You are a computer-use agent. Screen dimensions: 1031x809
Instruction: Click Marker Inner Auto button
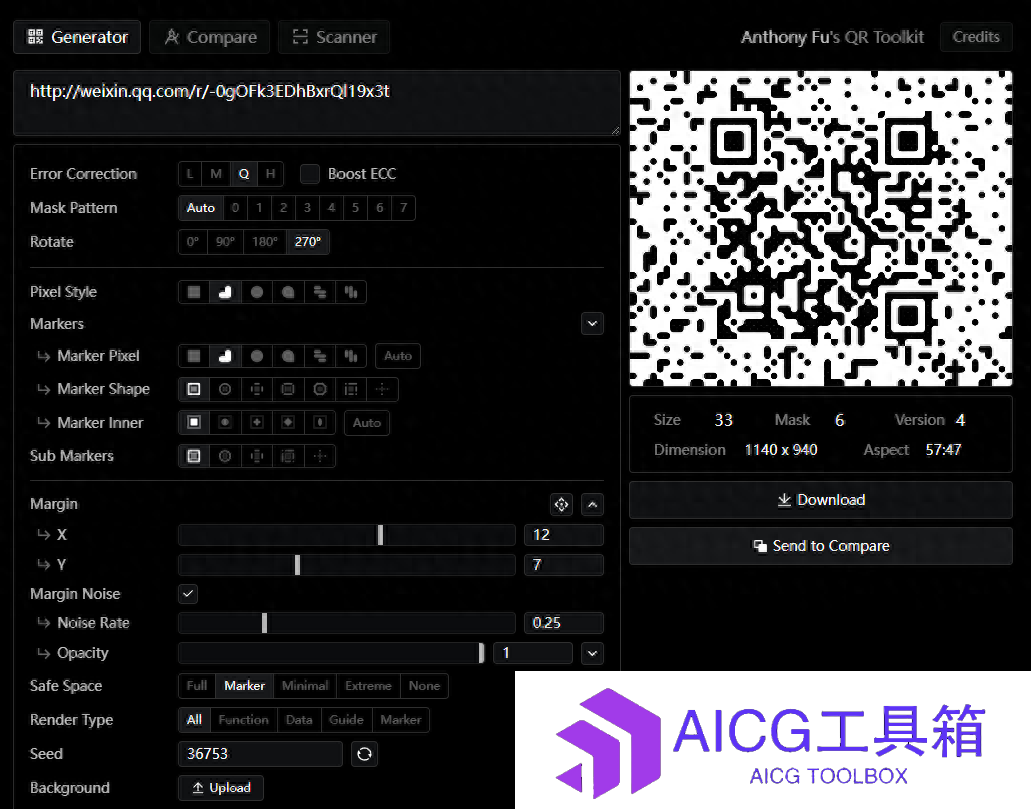(x=367, y=423)
